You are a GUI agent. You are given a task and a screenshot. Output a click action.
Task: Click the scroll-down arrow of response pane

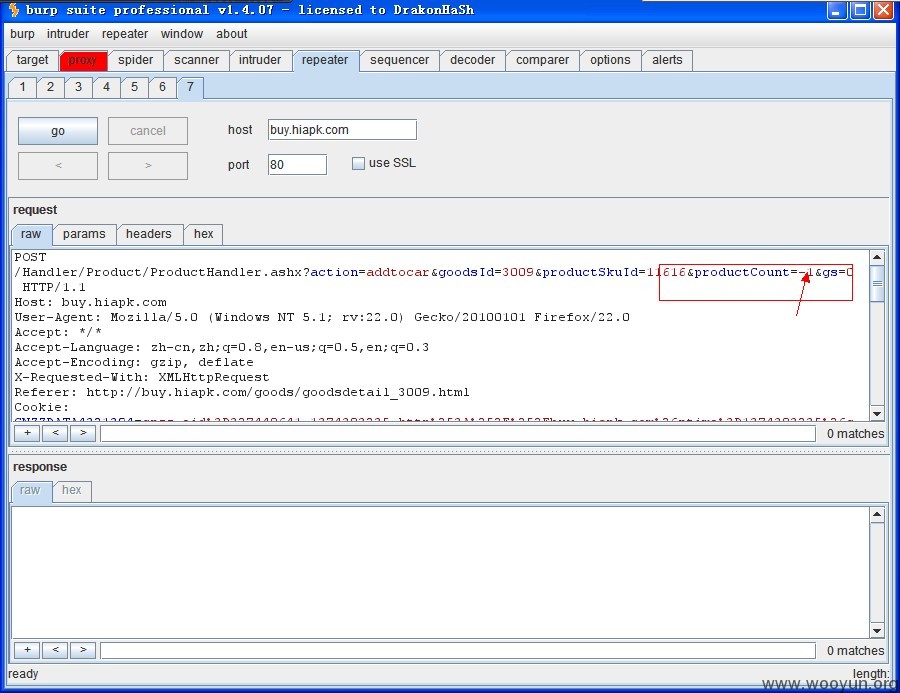pos(876,630)
